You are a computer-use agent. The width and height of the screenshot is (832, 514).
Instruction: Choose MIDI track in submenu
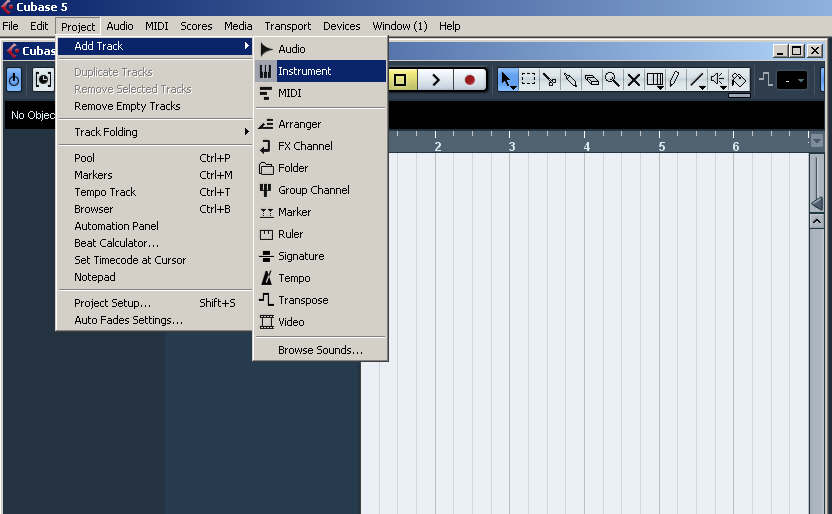pos(320,93)
